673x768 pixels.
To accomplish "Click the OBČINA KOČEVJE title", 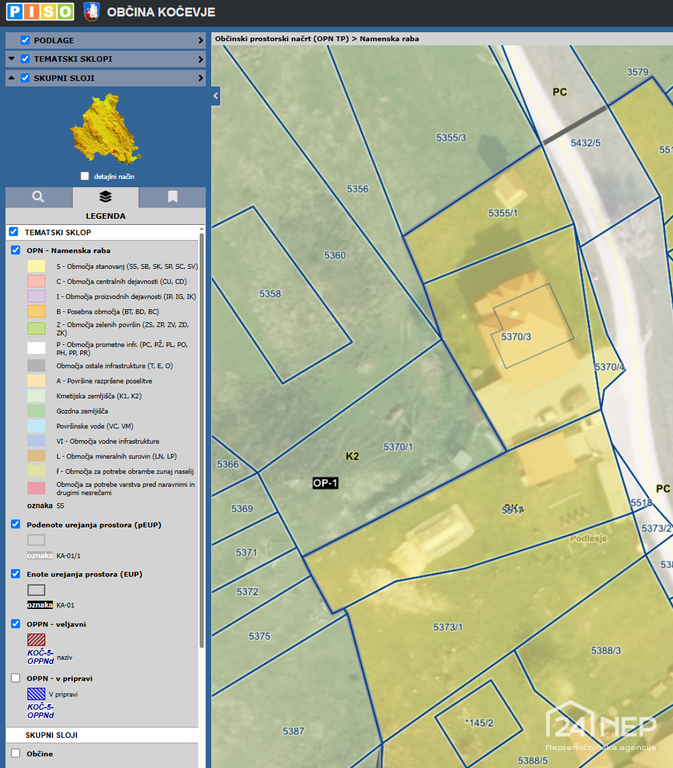I will point(161,12).
